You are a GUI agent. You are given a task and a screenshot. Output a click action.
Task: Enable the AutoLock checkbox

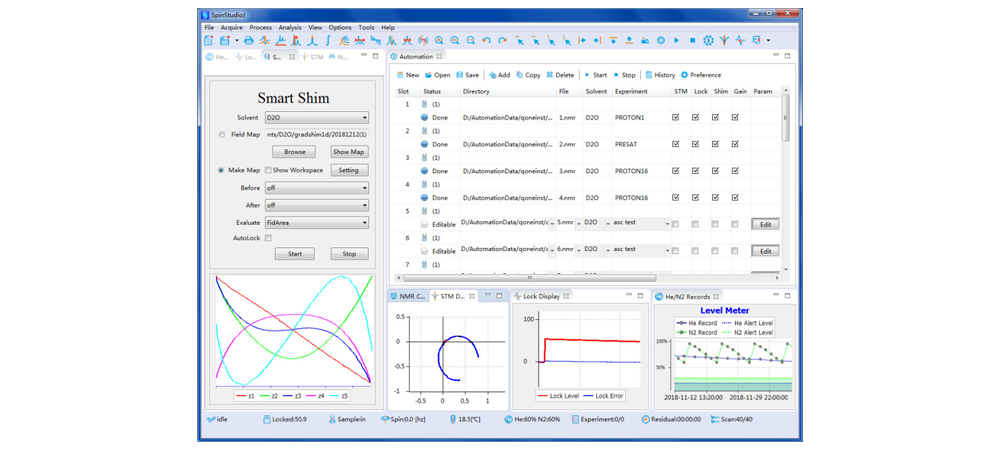coord(268,238)
